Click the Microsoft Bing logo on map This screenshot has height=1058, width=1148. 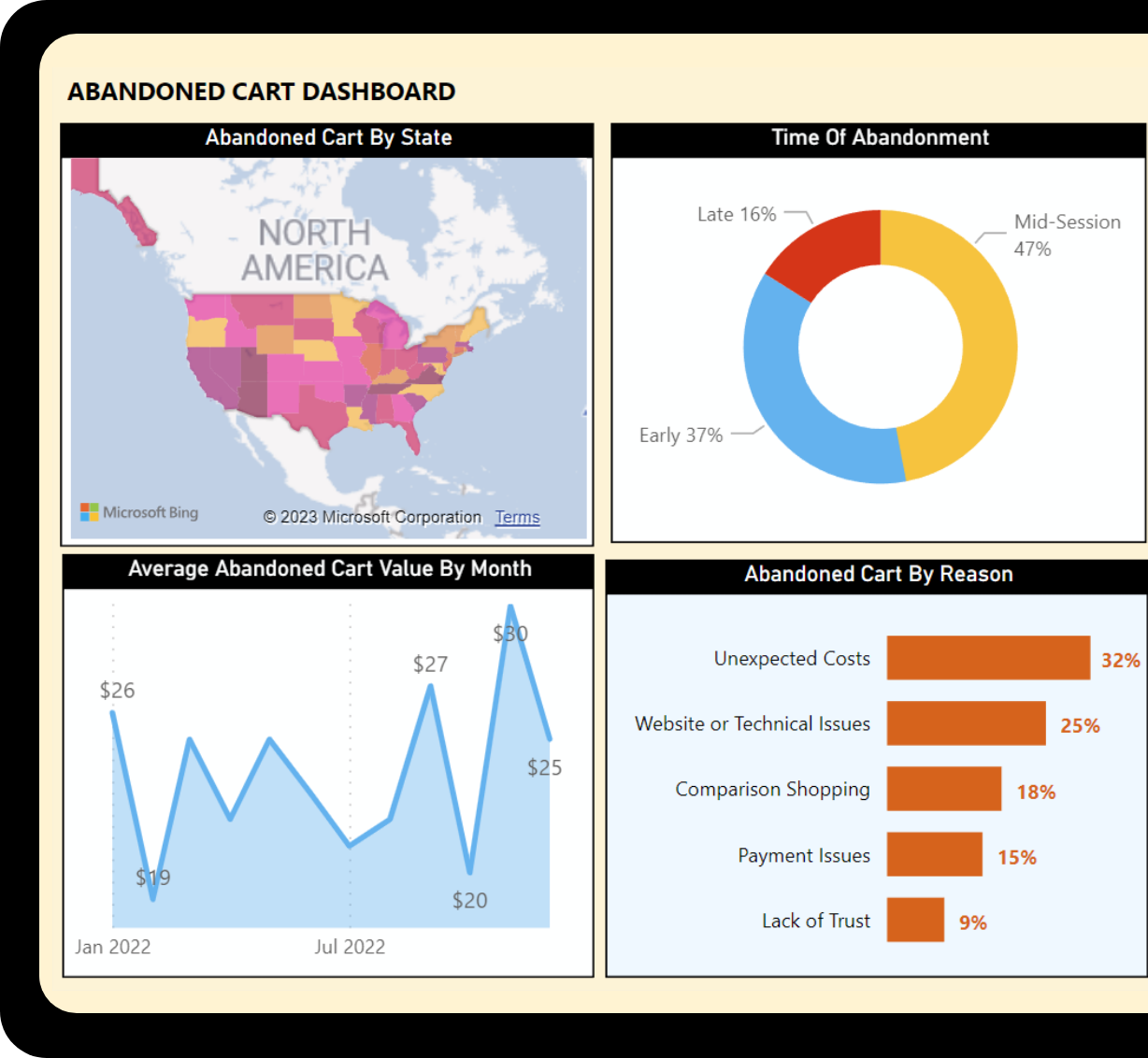click(x=139, y=512)
